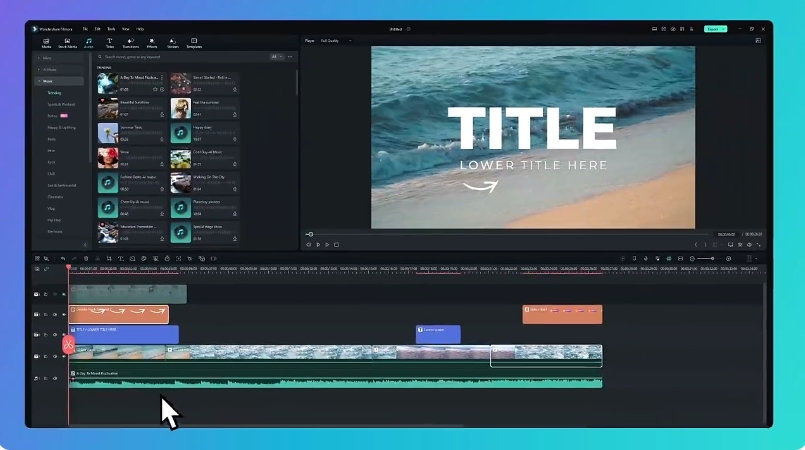The height and width of the screenshot is (450, 805).
Task: Toggle visibility of the top video track
Action: (63, 294)
